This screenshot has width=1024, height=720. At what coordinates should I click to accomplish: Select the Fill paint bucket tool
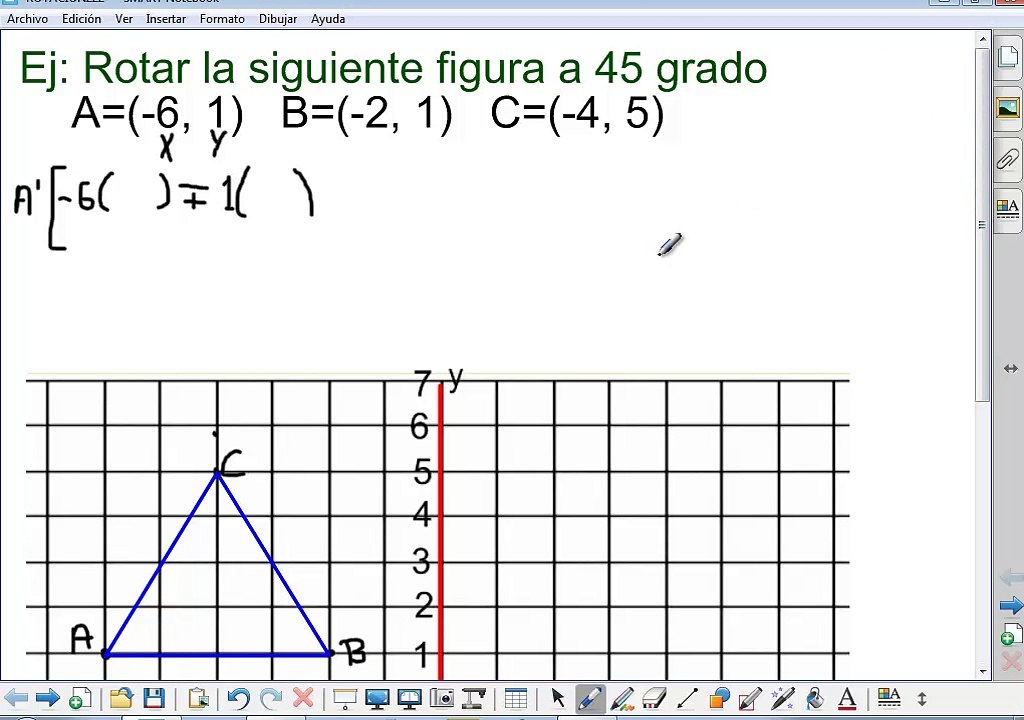point(814,698)
